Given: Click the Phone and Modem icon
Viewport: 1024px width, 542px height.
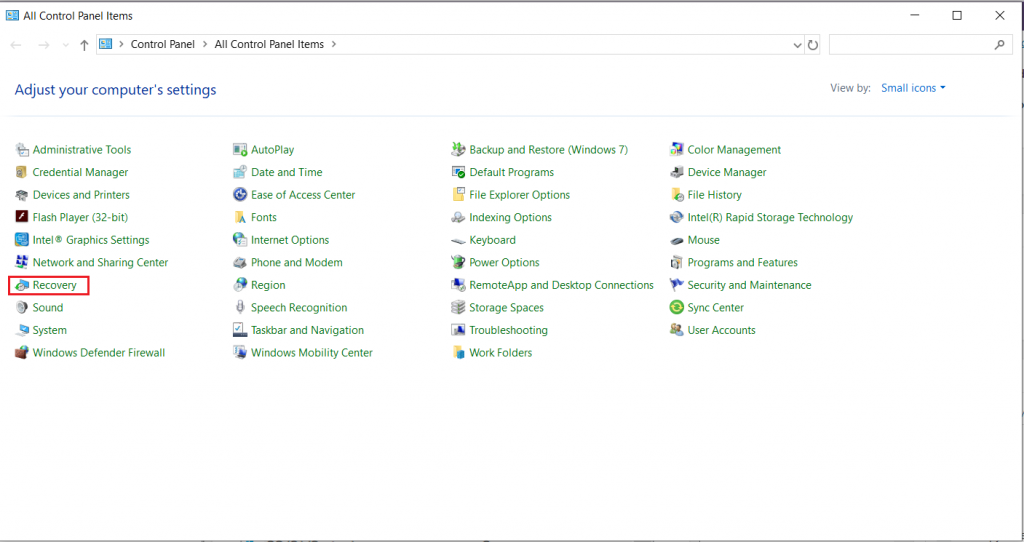Looking at the screenshot, I should (240, 263).
